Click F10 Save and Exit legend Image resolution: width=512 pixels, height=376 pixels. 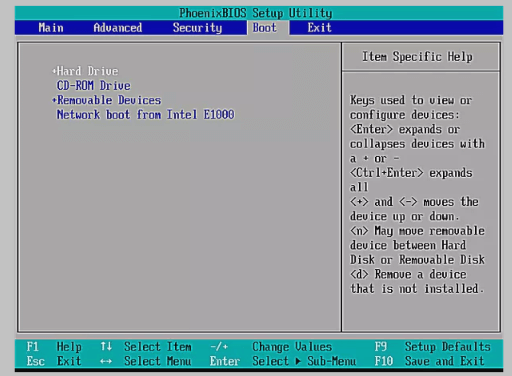point(429,361)
